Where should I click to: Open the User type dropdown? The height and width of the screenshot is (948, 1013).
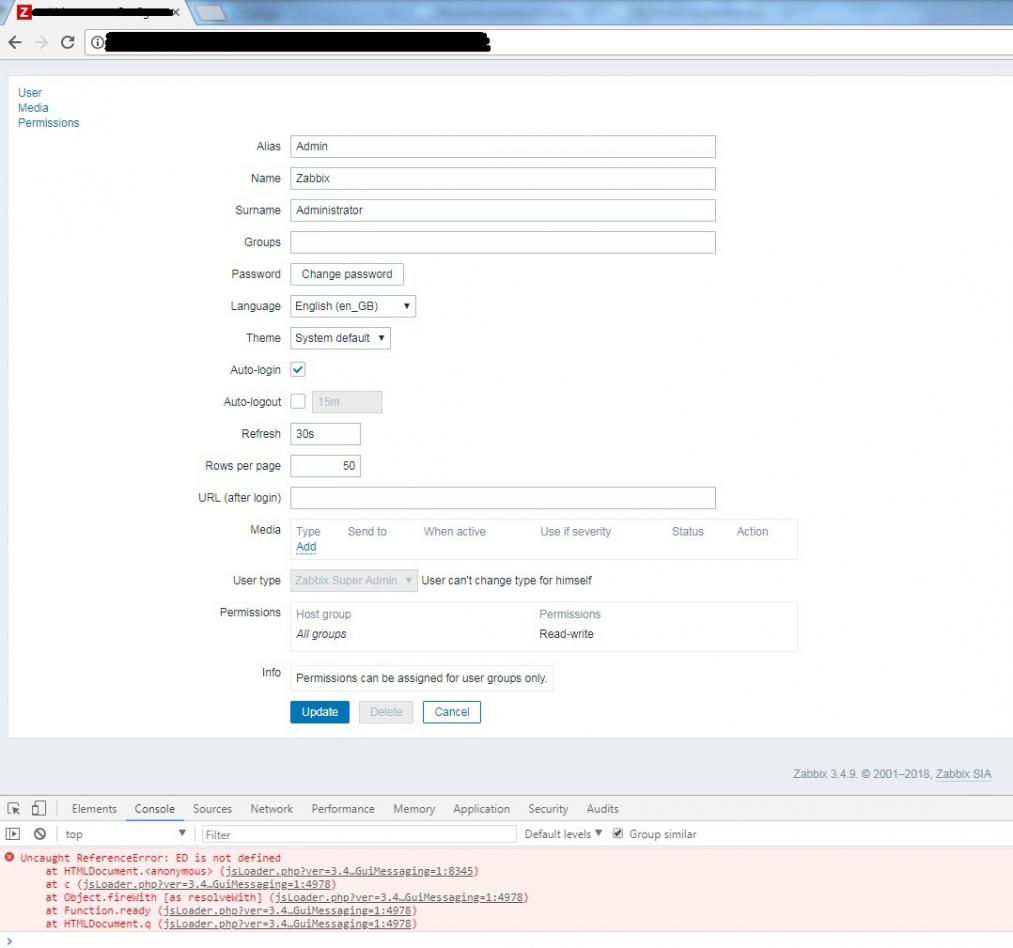[354, 580]
